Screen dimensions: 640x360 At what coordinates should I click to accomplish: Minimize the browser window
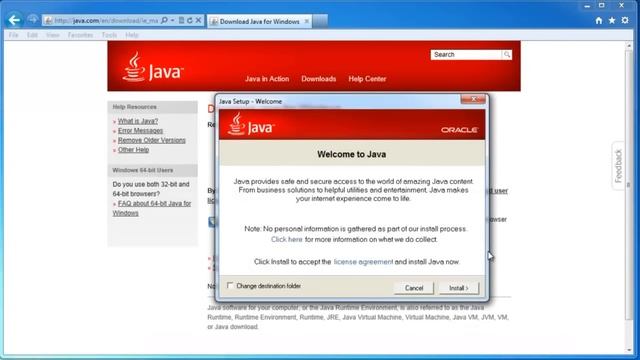pyautogui.click(x=587, y=6)
